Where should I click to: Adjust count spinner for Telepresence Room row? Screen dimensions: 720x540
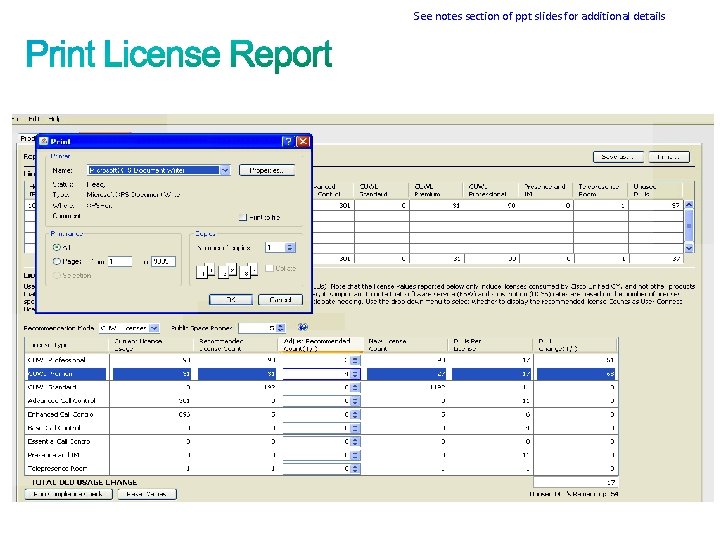(x=354, y=469)
